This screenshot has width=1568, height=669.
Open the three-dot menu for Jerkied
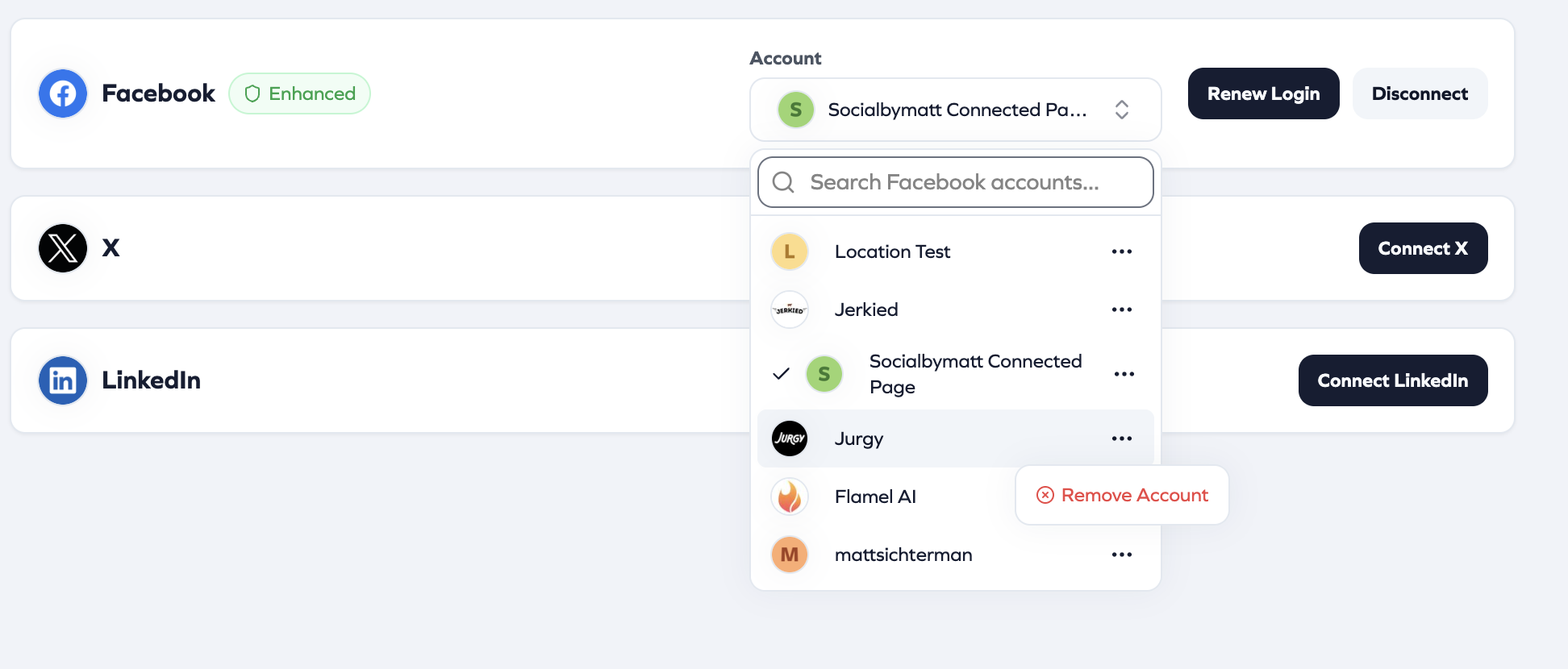click(1122, 310)
